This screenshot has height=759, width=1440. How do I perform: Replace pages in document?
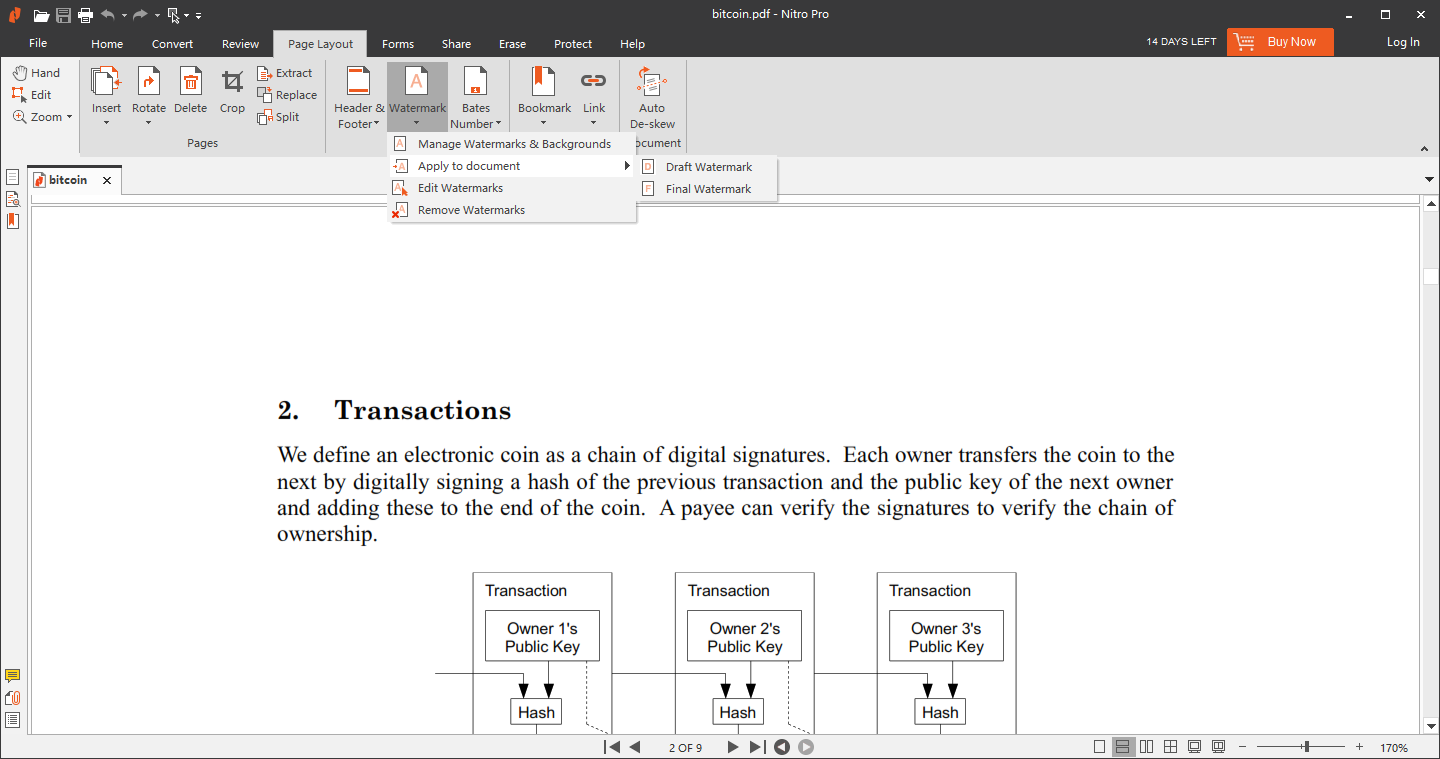[x=287, y=95]
